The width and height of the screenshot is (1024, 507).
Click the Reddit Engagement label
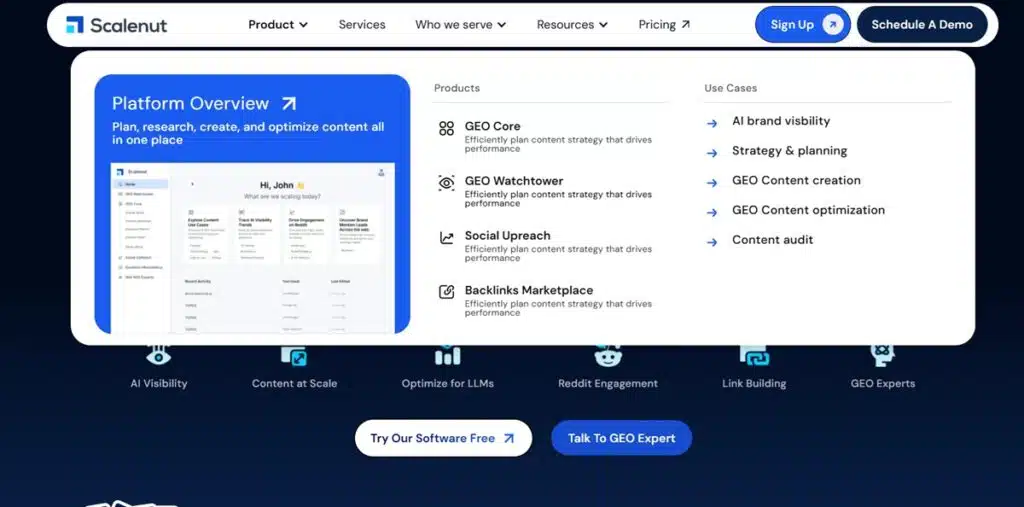coord(608,384)
